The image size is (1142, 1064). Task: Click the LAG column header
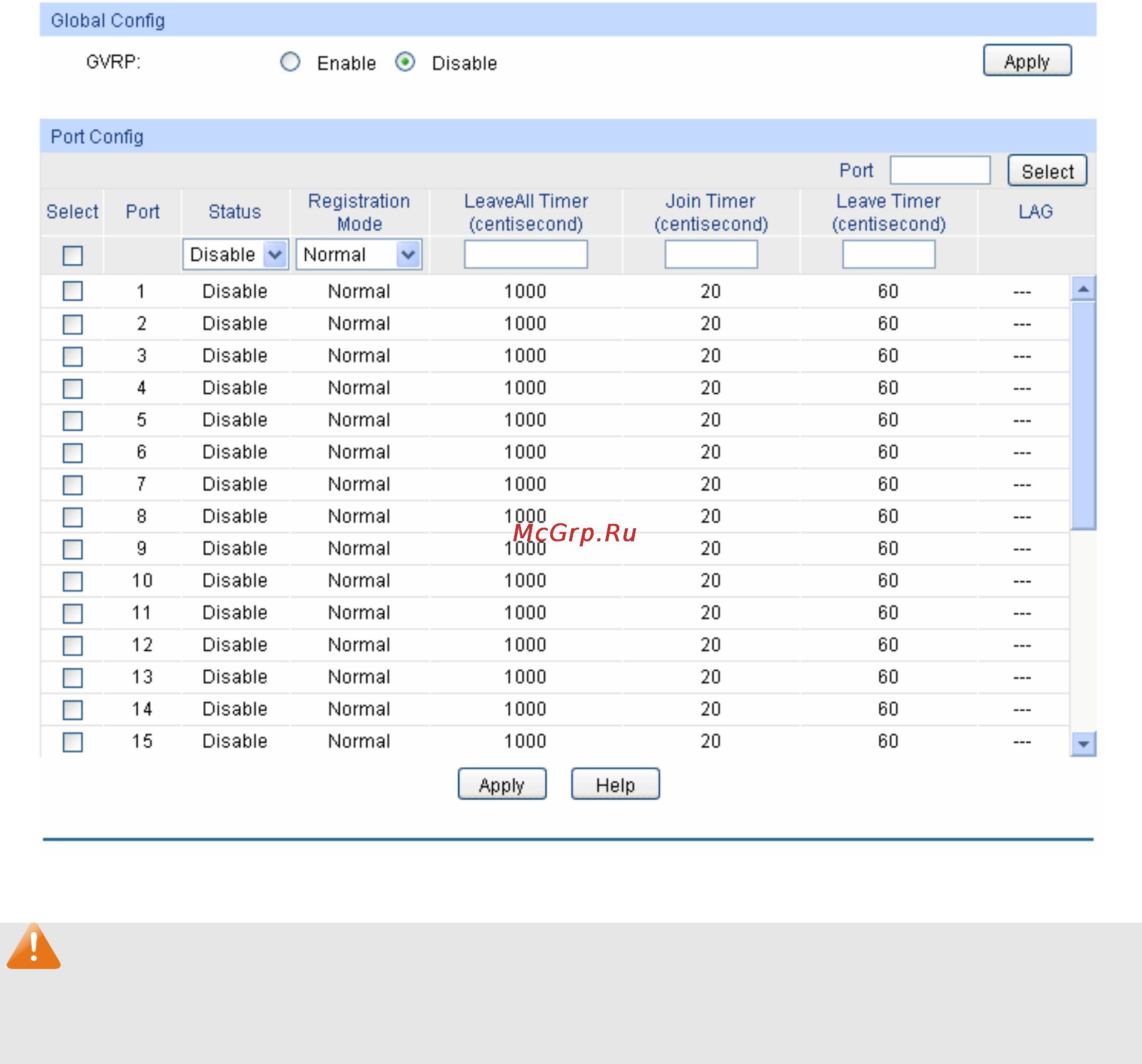1036,212
